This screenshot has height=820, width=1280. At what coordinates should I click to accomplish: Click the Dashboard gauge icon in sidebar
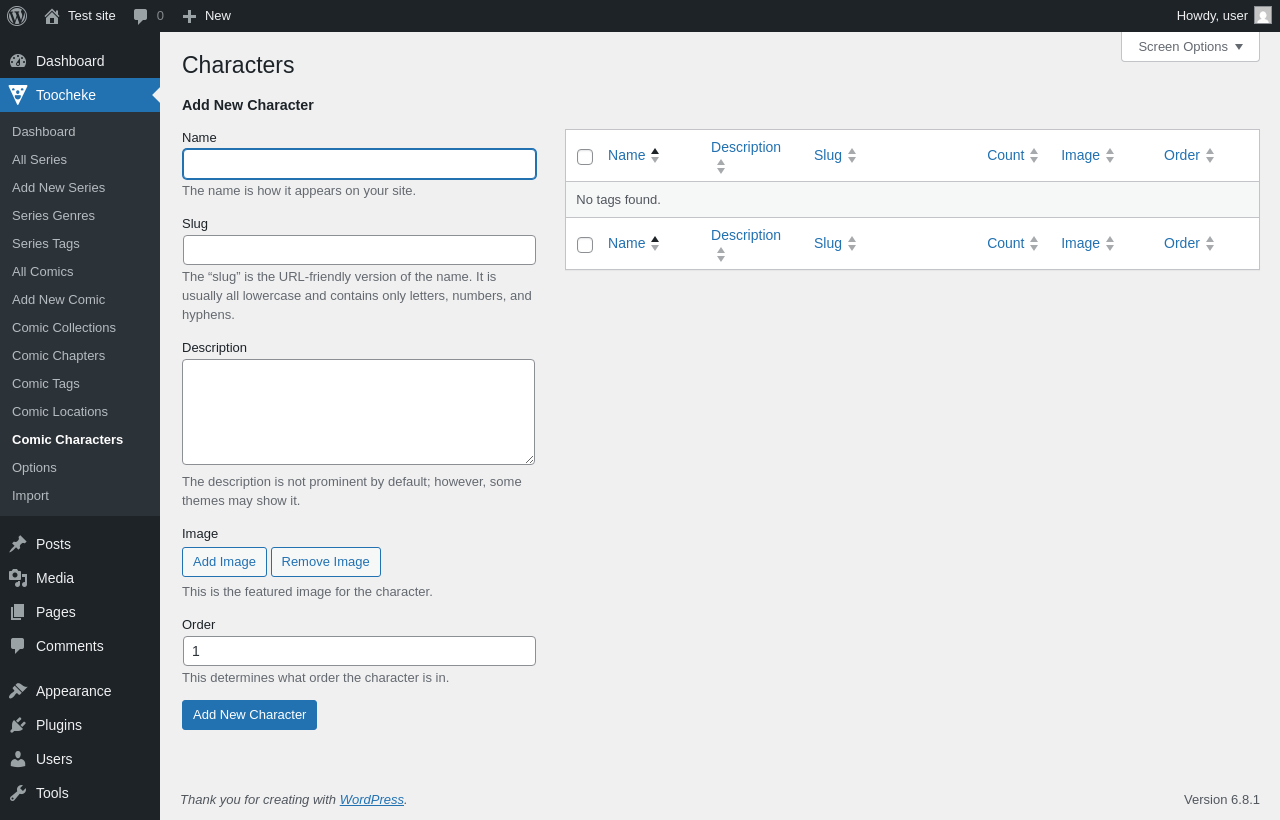[x=18, y=61]
